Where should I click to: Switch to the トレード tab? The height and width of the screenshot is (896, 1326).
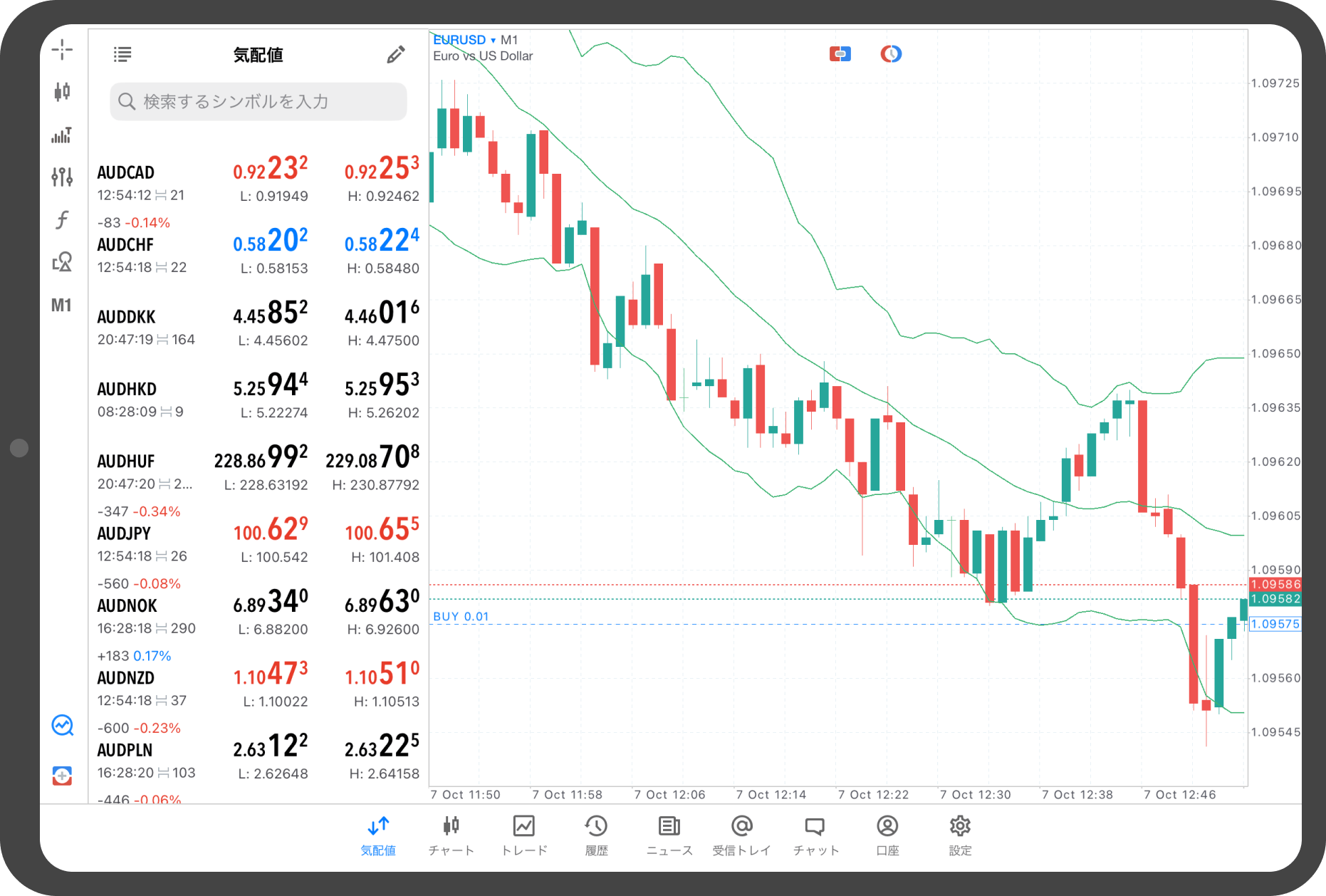pyautogui.click(x=524, y=835)
